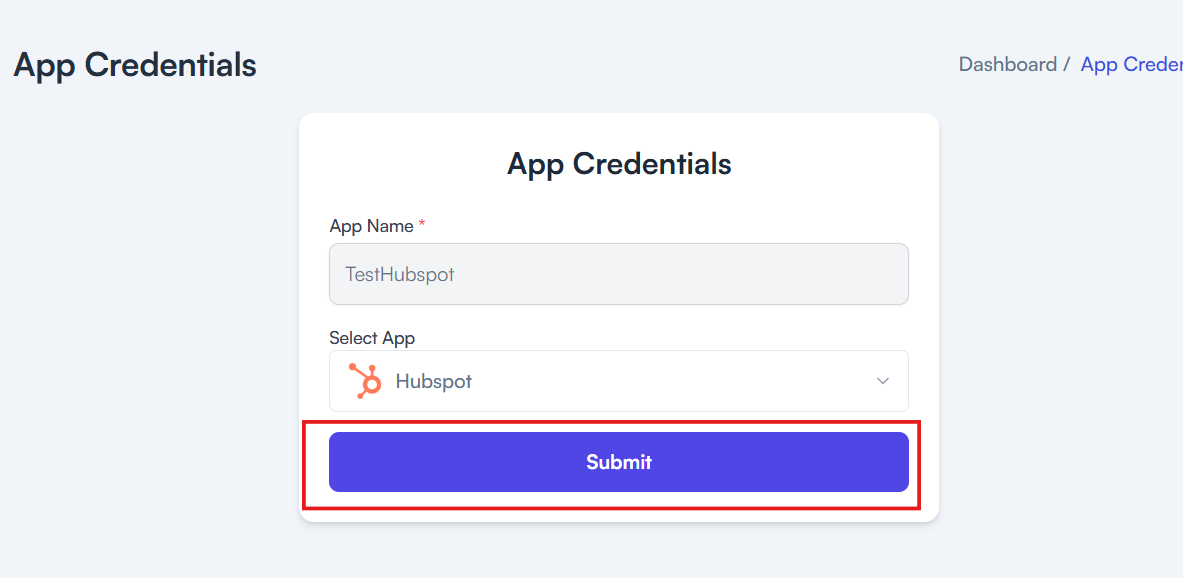Click the orange Hubspot logo icon
The image size is (1183, 578).
365,380
